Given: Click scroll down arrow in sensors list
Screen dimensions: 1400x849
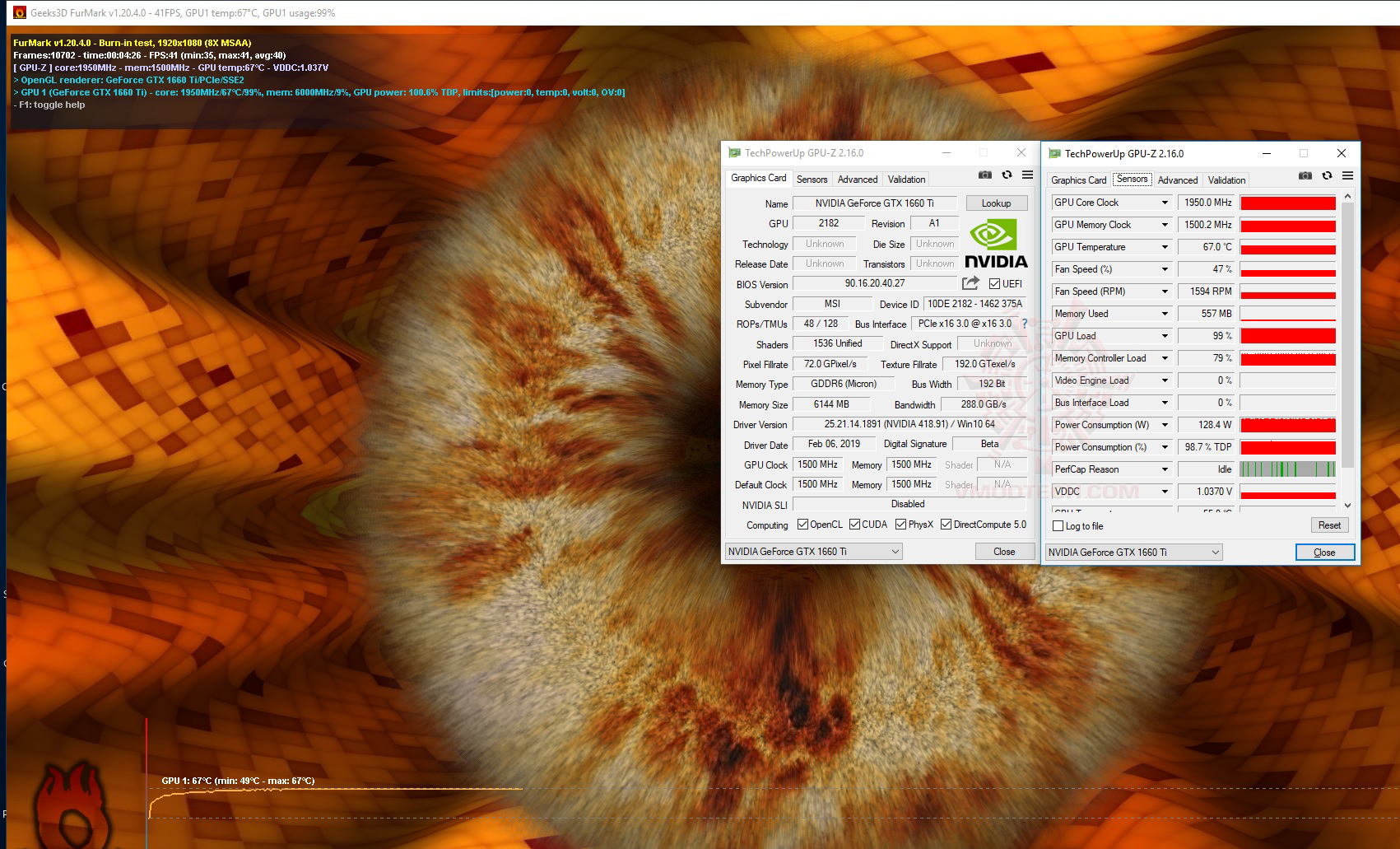Looking at the screenshot, I should tap(1347, 506).
